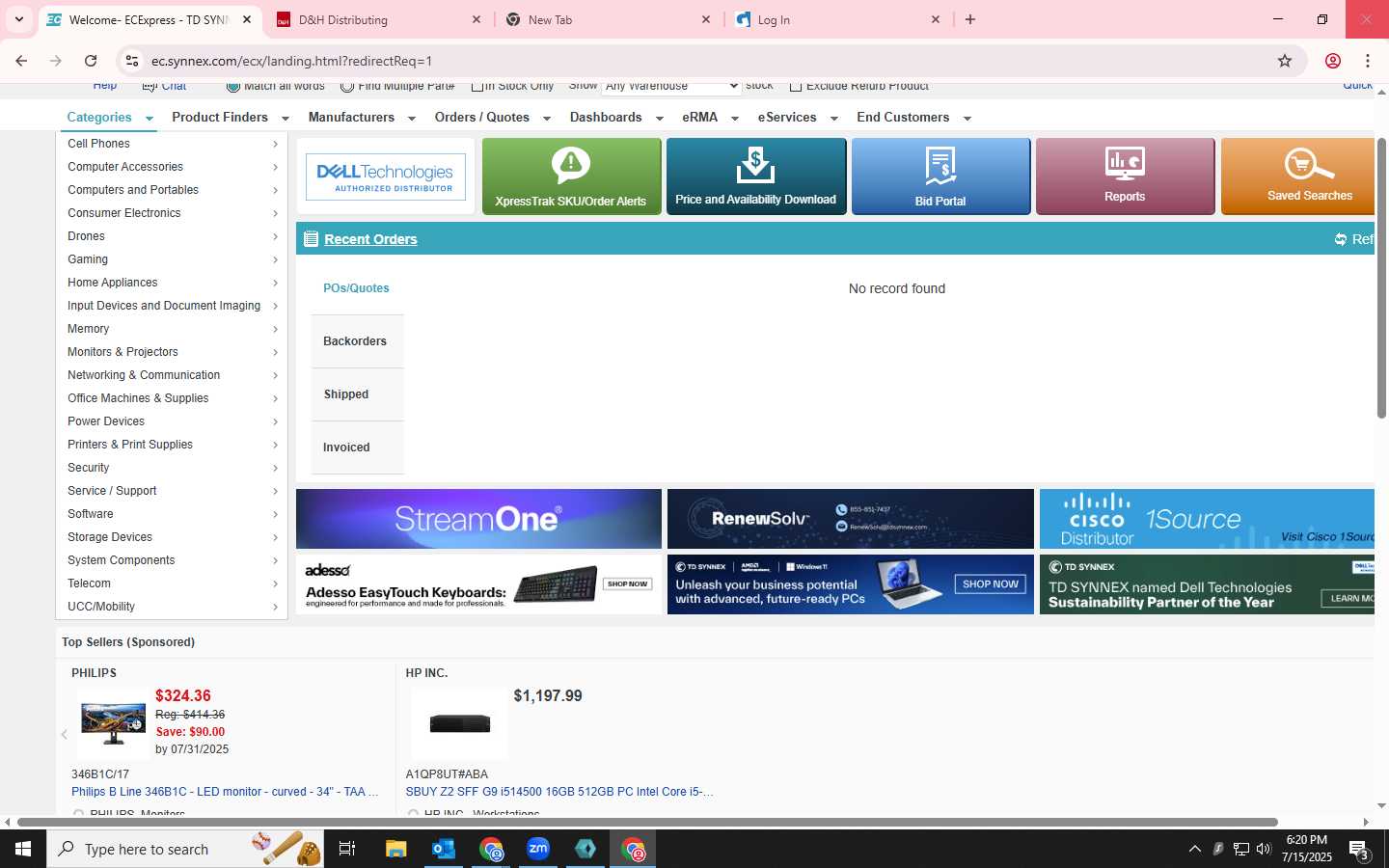Expand the End Customers dropdown arrow
The image size is (1389, 868).
pos(967,119)
